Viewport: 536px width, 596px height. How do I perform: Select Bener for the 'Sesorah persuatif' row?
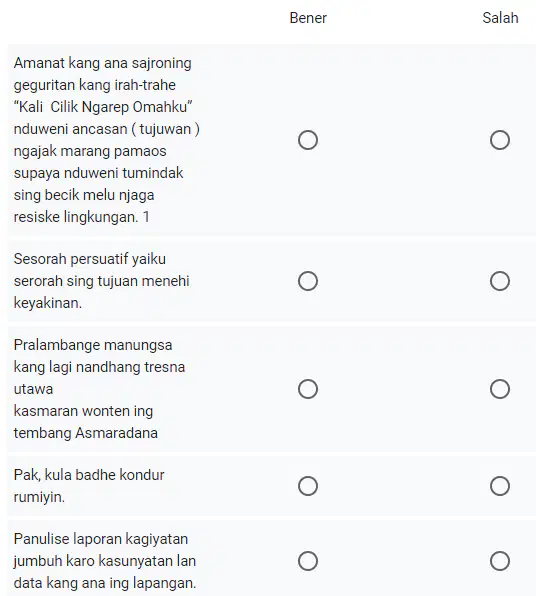point(308,281)
